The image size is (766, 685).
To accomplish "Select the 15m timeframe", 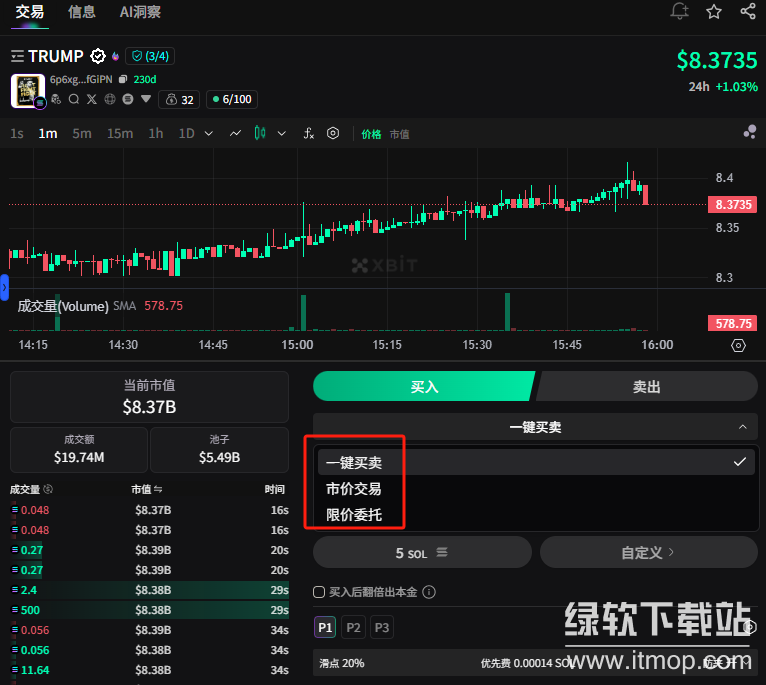I will [x=120, y=133].
